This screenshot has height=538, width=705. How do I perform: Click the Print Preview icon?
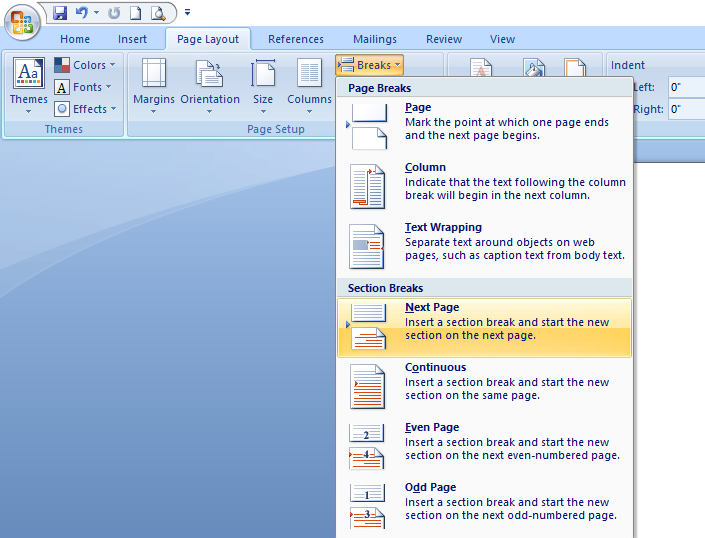click(x=157, y=13)
